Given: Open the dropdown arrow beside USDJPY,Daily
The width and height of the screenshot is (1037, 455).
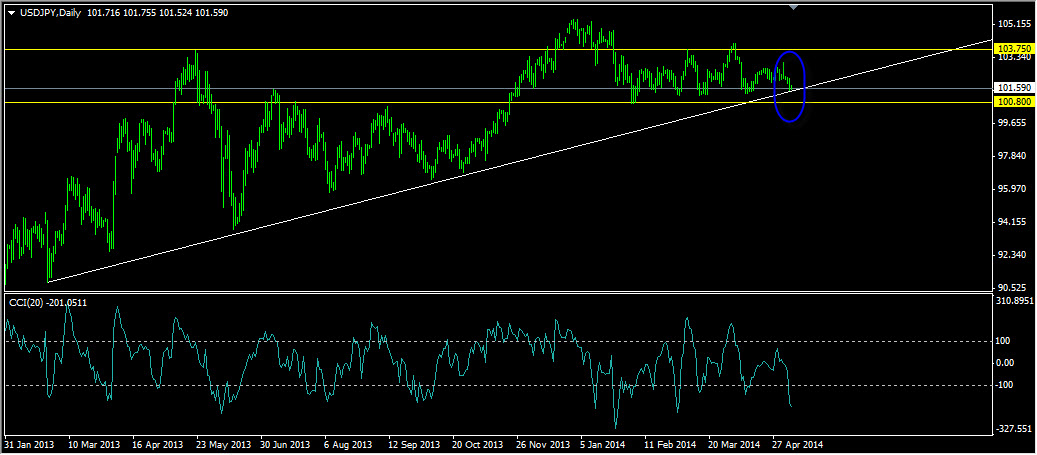Looking at the screenshot, I should (x=11, y=13).
